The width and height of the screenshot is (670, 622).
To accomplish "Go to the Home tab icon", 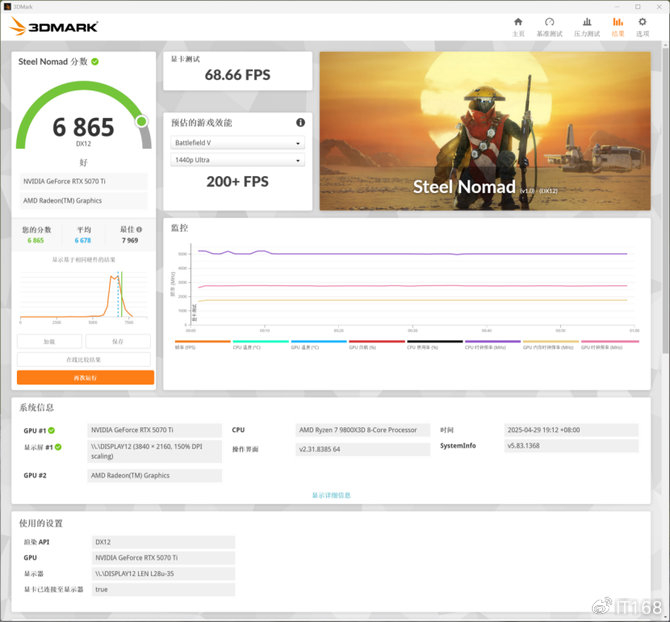I will click(x=518, y=22).
